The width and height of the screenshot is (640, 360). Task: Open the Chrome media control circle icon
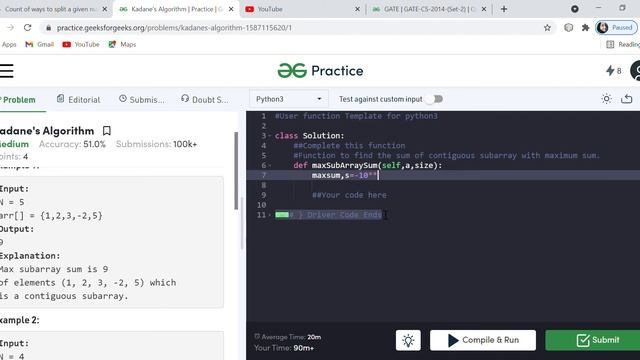pyautogui.click(x=575, y=9)
